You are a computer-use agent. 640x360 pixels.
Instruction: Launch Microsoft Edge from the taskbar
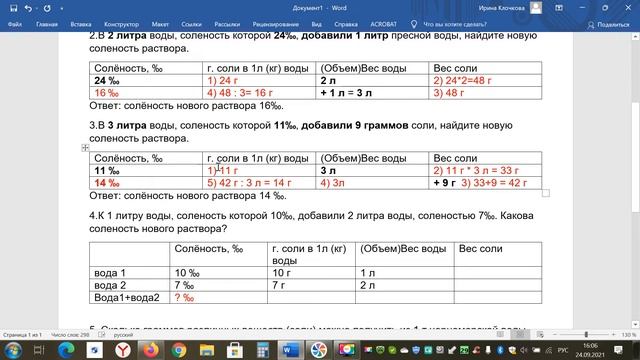[67, 350]
